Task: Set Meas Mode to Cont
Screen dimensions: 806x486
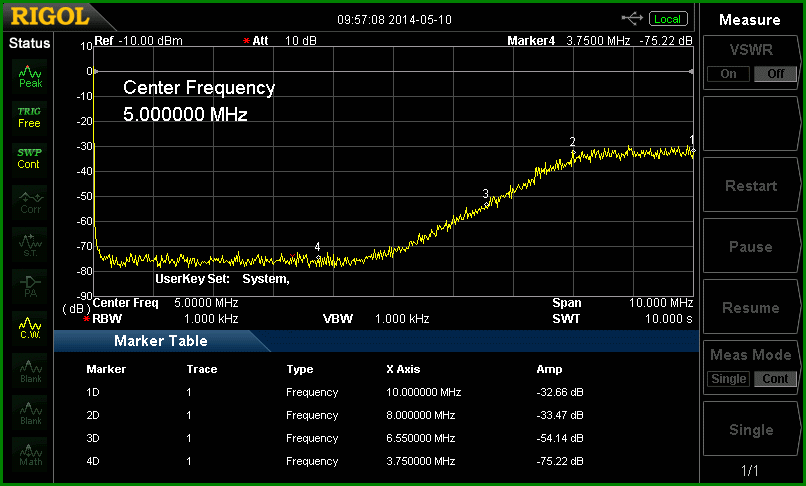Action: click(776, 379)
